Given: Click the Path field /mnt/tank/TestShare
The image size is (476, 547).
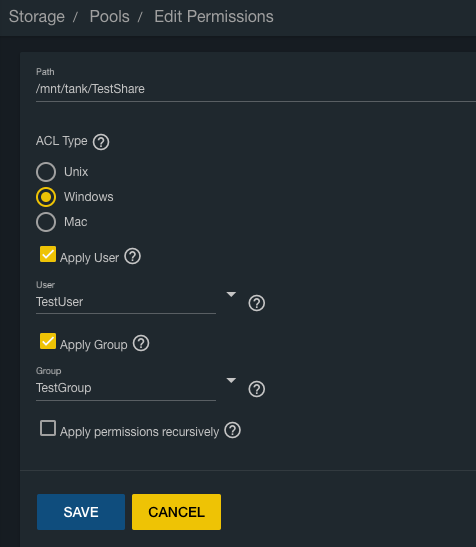Looking at the screenshot, I should pyautogui.click(x=255, y=89).
